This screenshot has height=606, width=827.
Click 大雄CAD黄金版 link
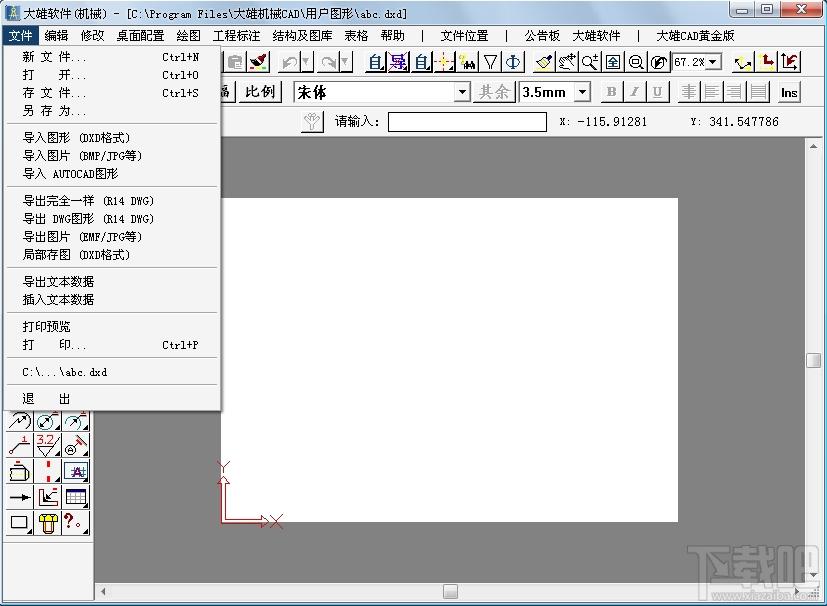tap(695, 35)
